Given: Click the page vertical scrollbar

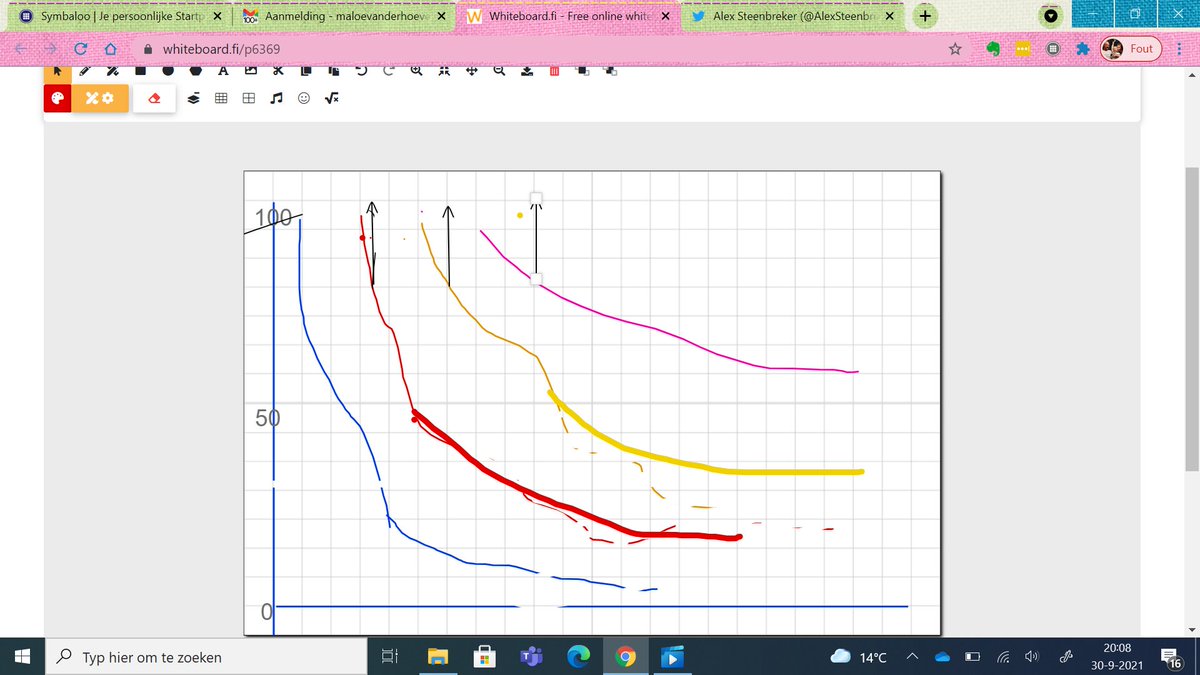Looking at the screenshot, I should tap(1191, 317).
